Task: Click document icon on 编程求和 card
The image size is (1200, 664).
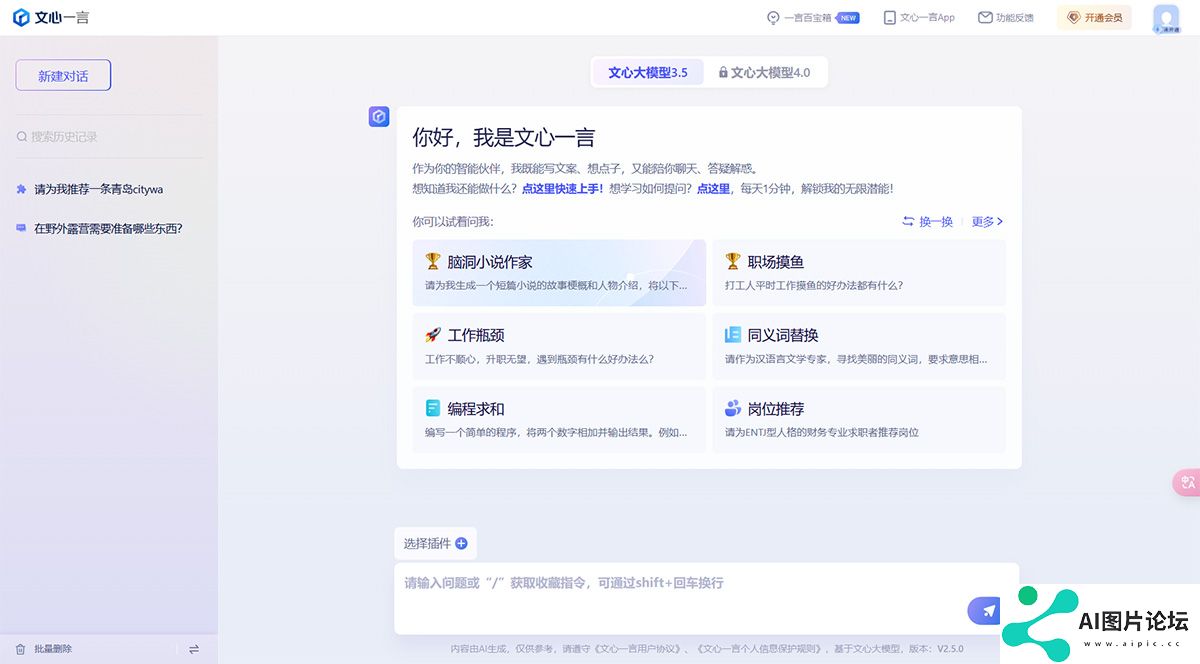Action: pos(433,408)
